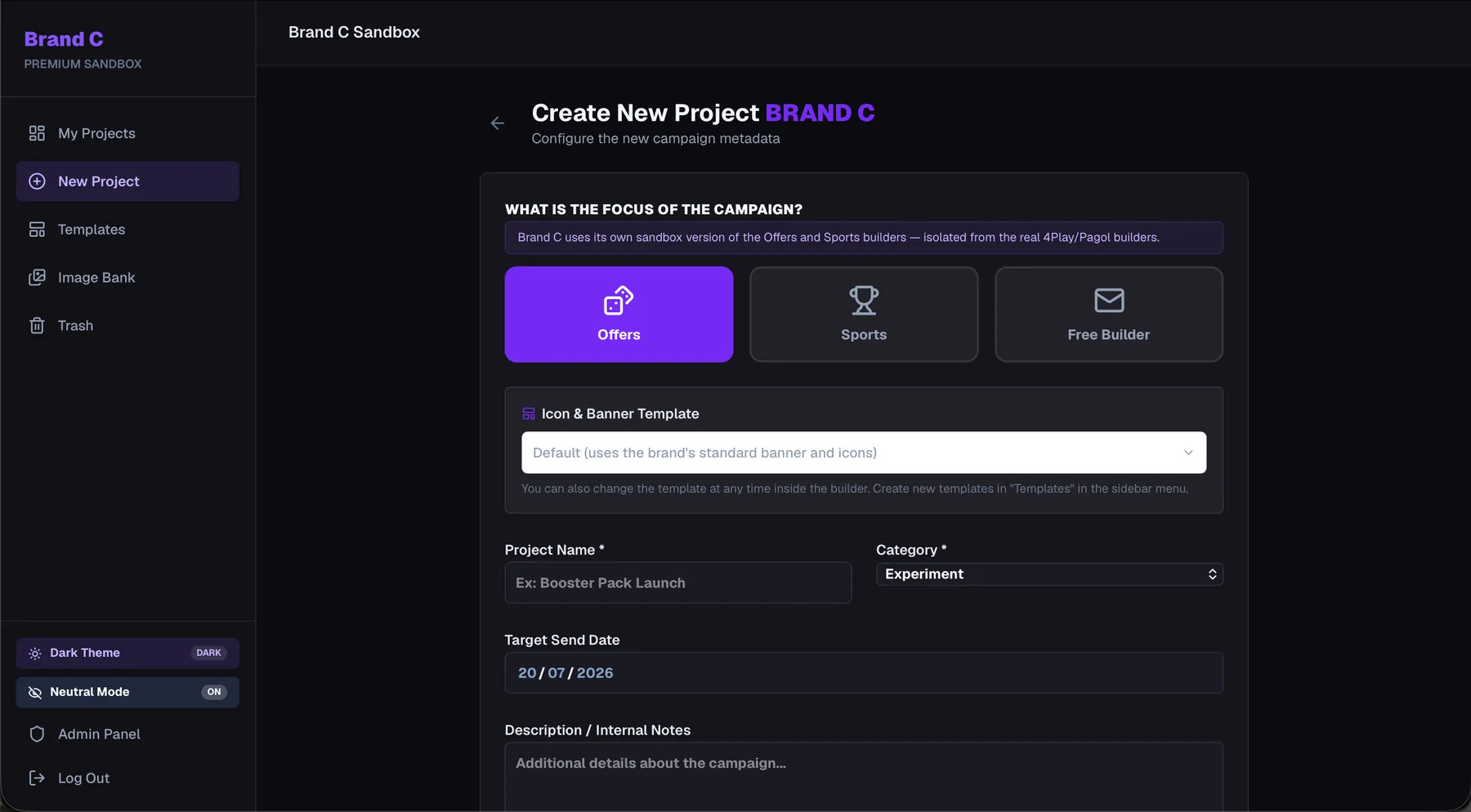Viewport: 1471px width, 812px height.
Task: Click the My Projects grid icon
Action: click(x=37, y=133)
